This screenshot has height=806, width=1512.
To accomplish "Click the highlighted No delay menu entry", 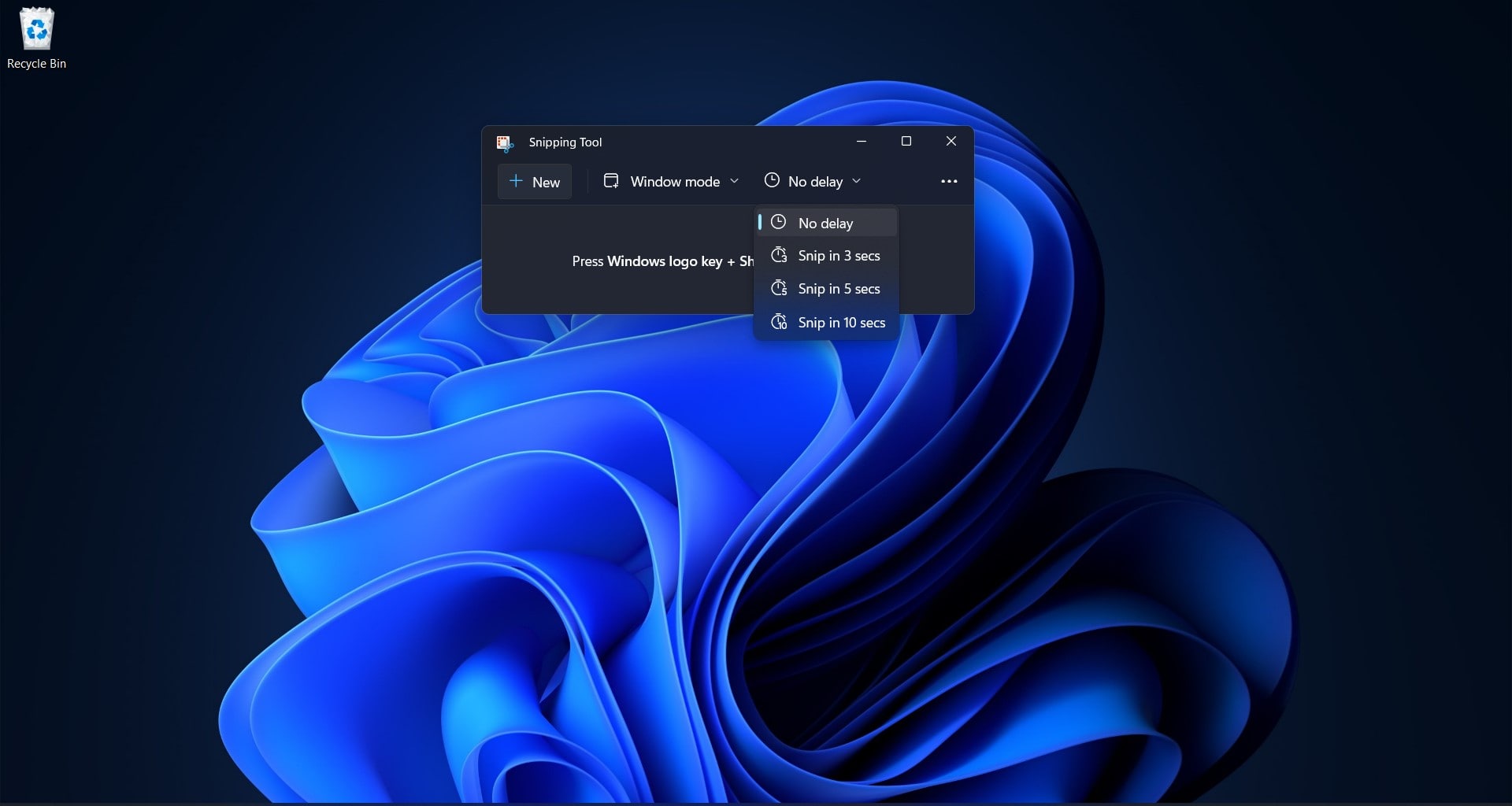I will (x=825, y=223).
